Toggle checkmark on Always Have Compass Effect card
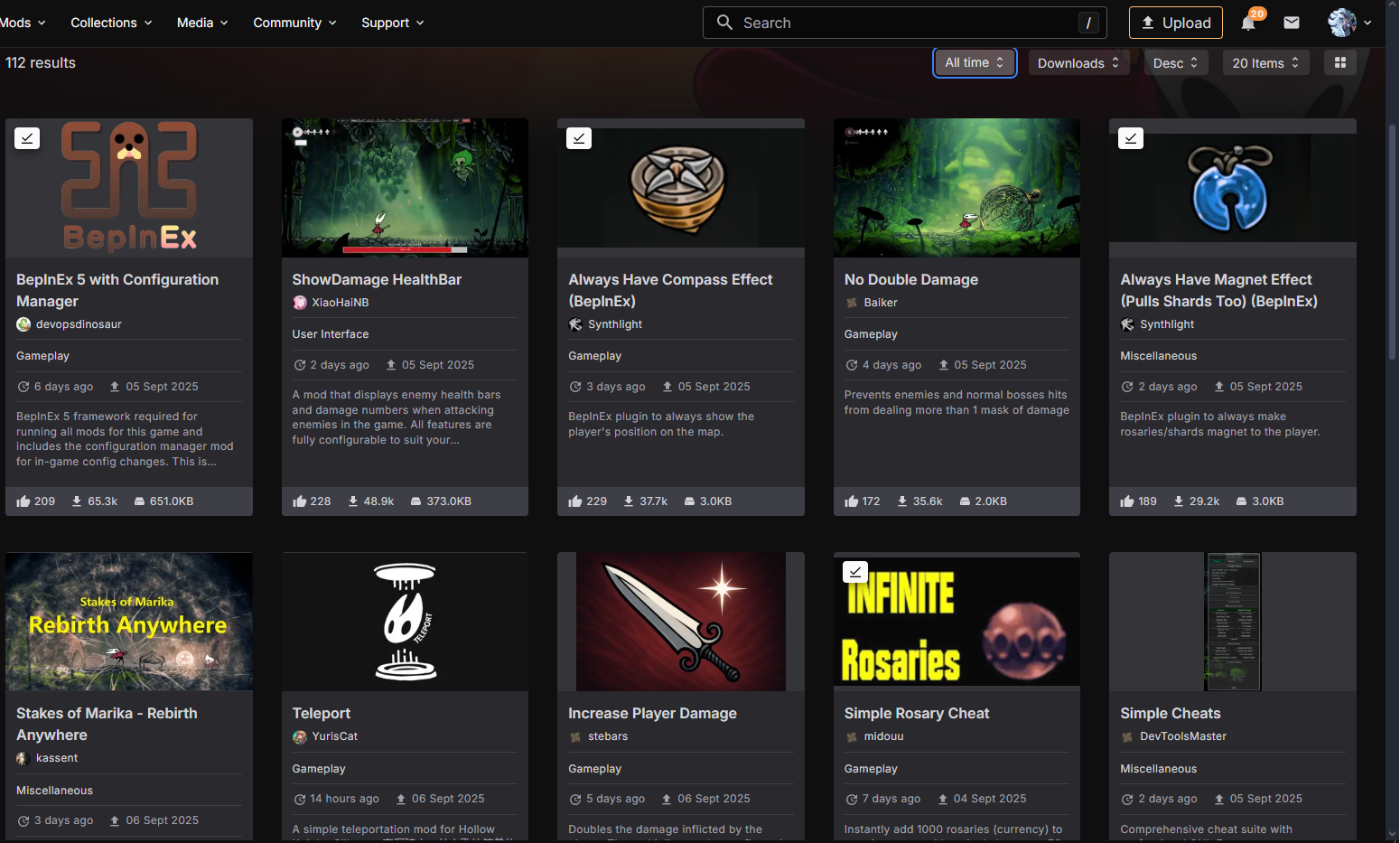This screenshot has width=1400, height=843. [x=579, y=138]
